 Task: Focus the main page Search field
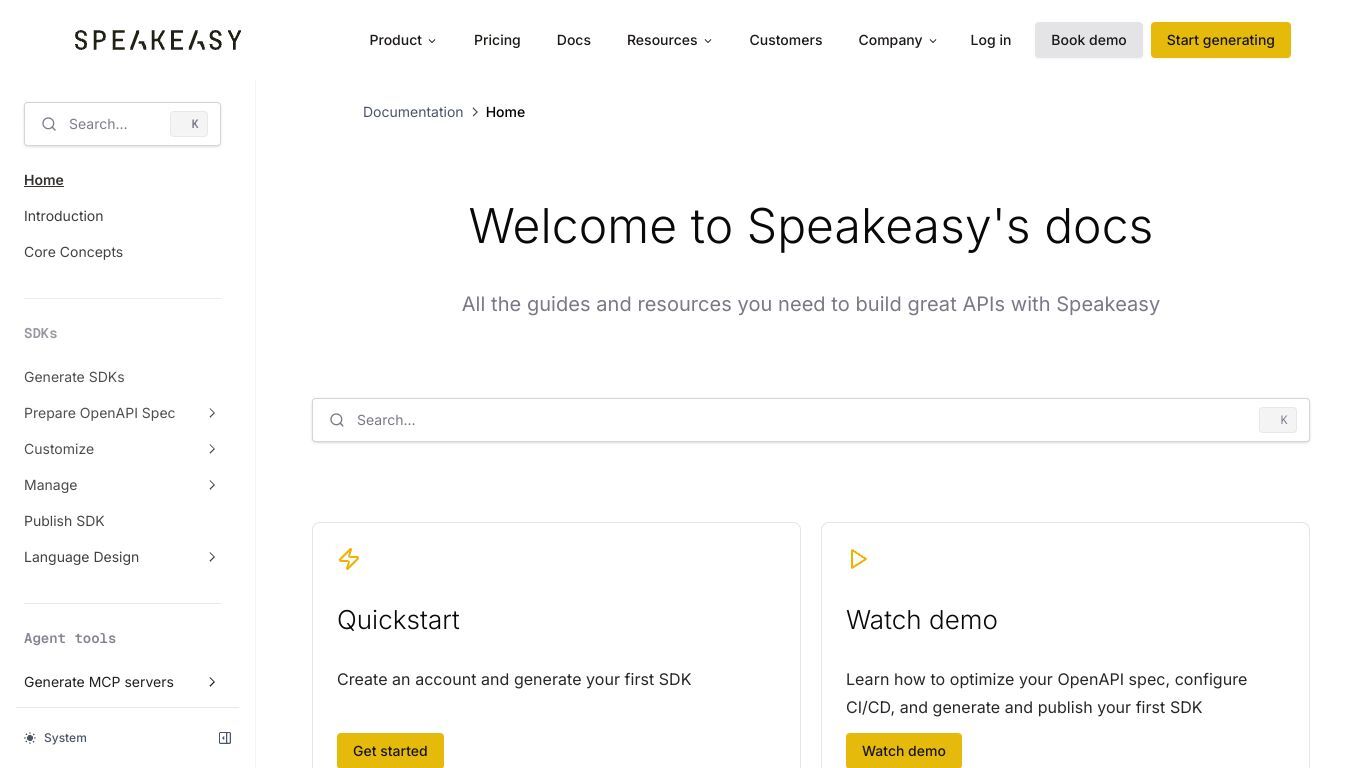click(810, 420)
